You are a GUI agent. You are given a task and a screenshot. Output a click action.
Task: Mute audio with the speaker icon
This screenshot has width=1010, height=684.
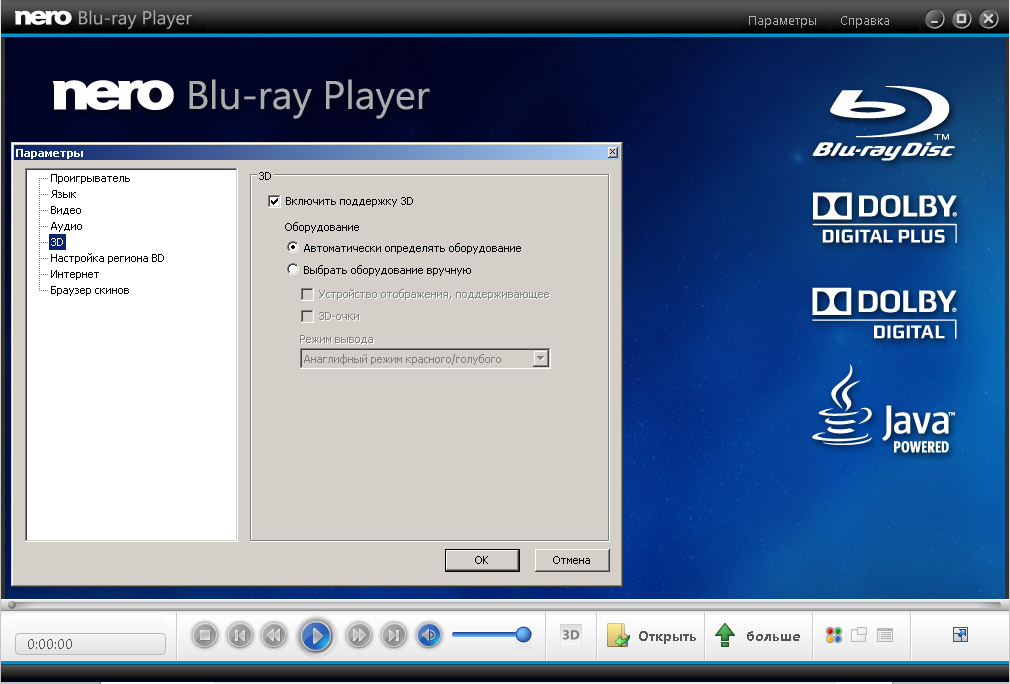(428, 636)
